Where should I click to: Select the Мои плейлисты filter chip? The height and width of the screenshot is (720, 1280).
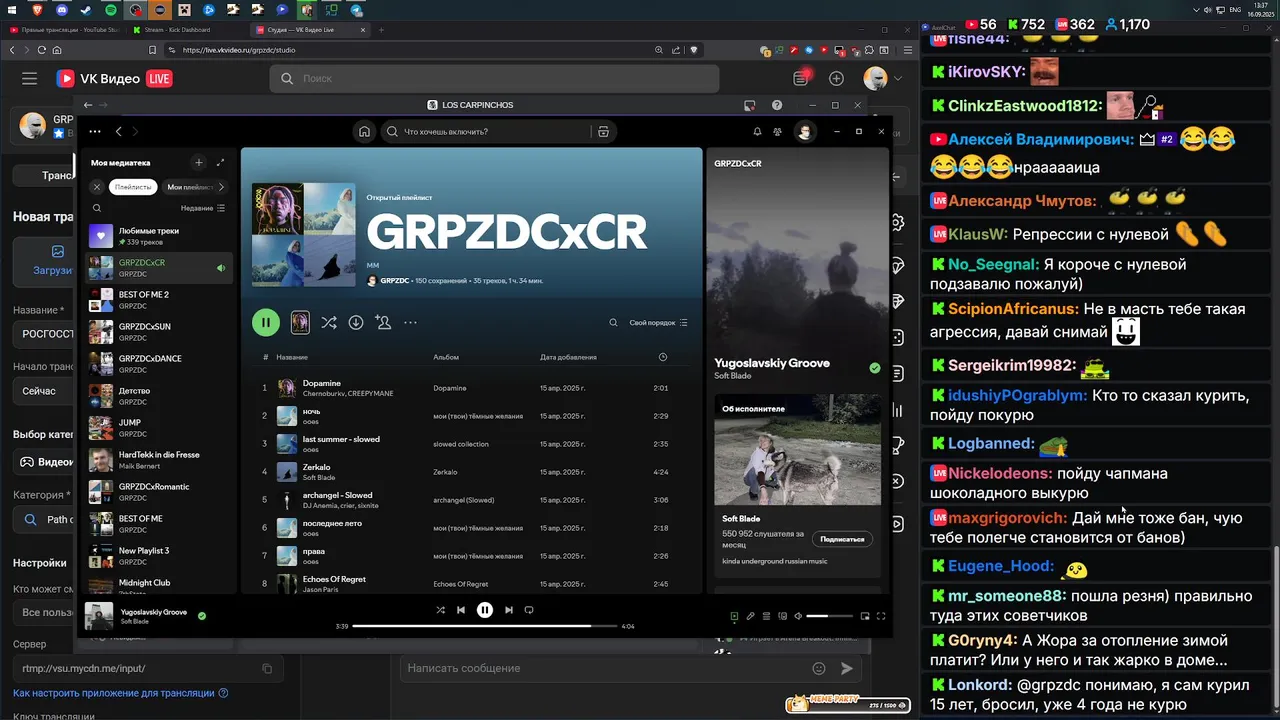click(189, 187)
